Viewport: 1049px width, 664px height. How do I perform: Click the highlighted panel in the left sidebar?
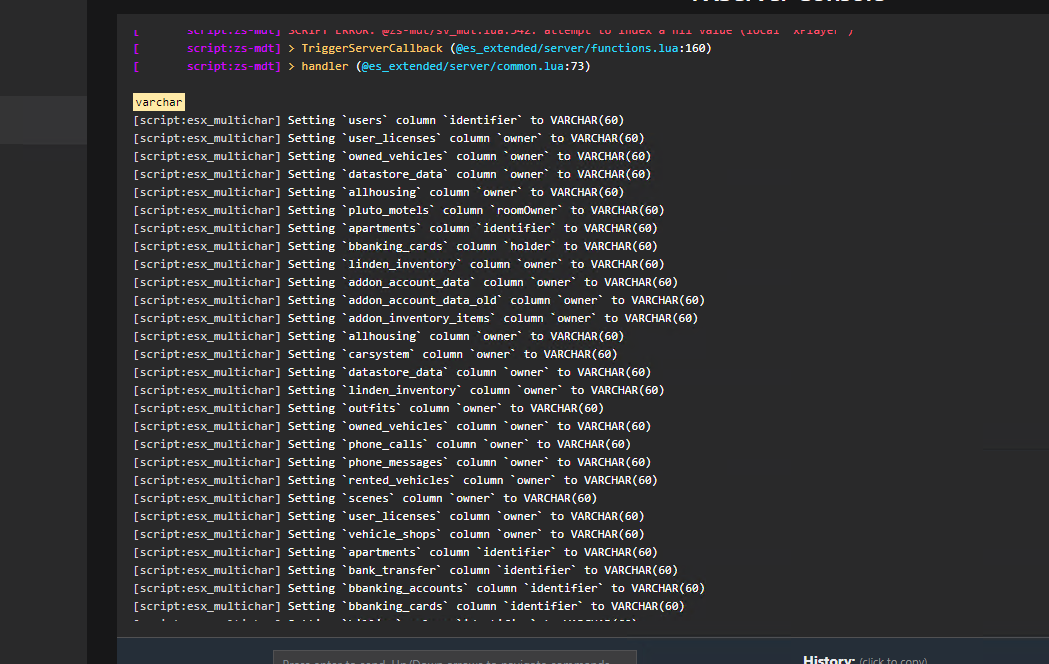click(42, 120)
